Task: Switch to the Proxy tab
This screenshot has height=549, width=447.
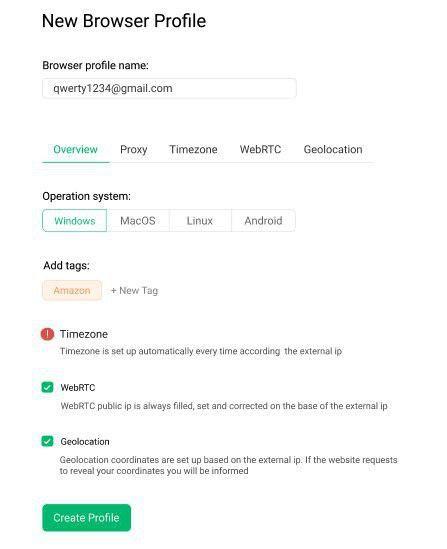Action: point(133,150)
